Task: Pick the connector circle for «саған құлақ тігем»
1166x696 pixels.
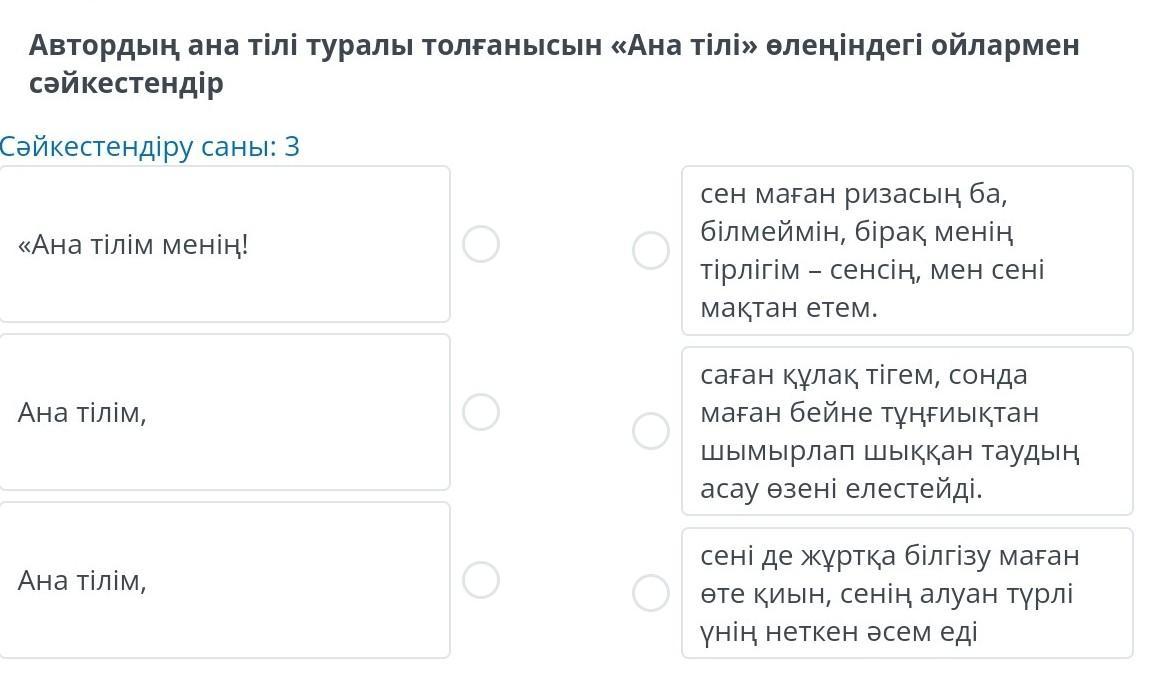Action: click(651, 431)
